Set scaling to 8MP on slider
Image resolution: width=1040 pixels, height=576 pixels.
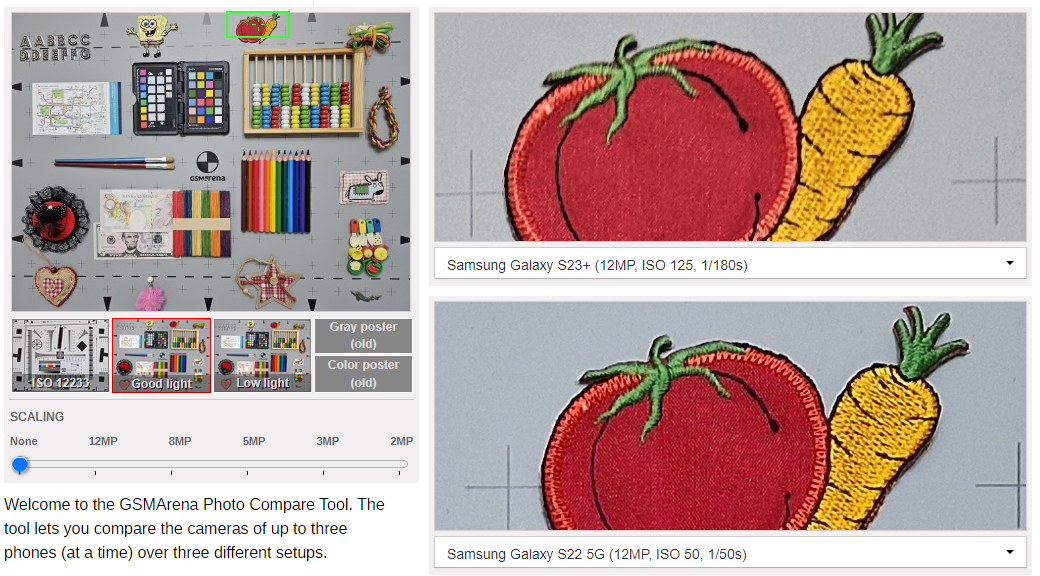click(171, 465)
